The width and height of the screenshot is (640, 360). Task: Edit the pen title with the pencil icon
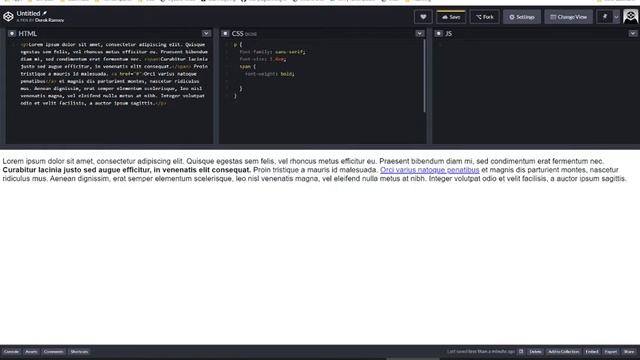click(45, 13)
